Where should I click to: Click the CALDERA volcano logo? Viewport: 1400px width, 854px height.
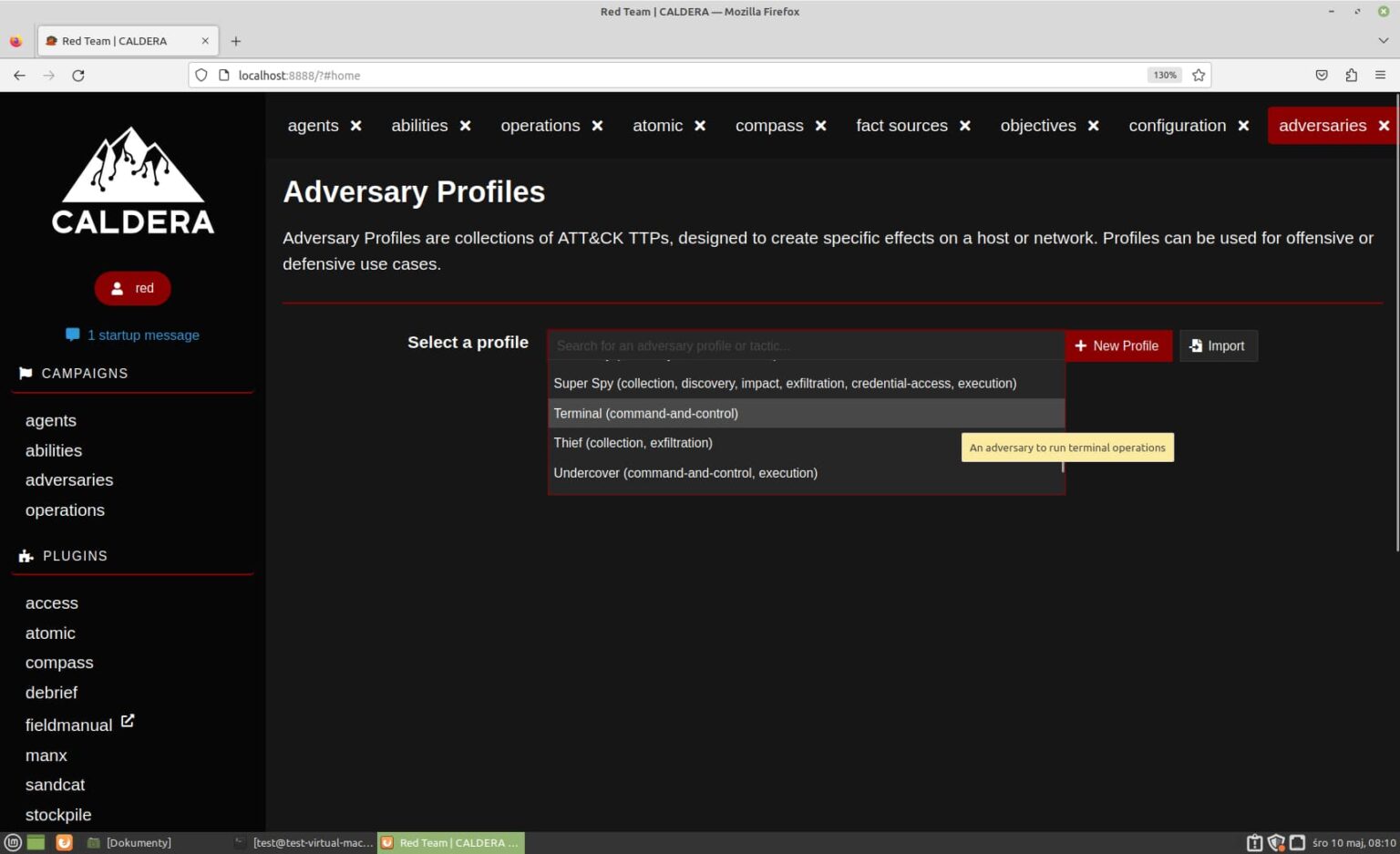click(x=133, y=180)
